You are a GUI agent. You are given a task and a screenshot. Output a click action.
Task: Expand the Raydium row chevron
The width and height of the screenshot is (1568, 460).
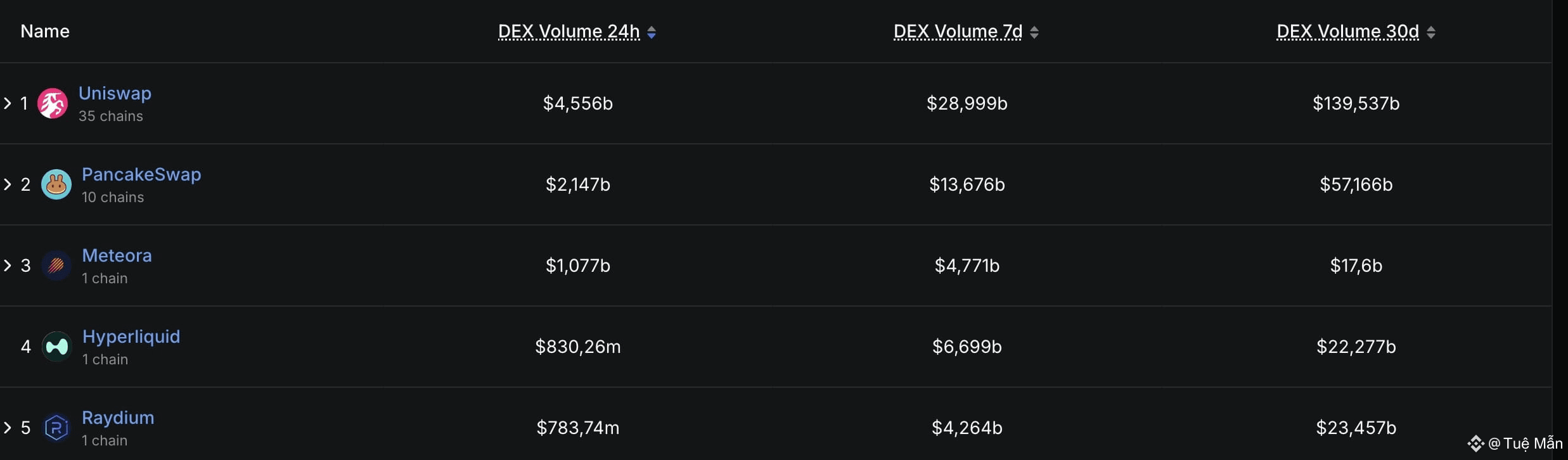coord(8,428)
